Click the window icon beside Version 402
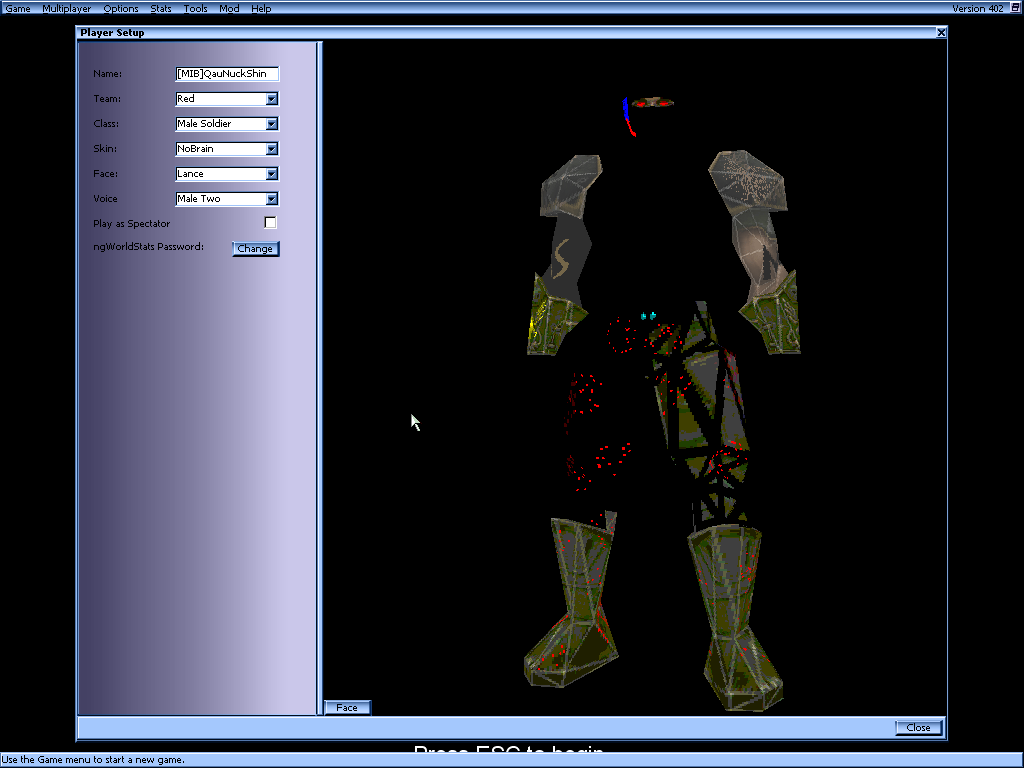The height and width of the screenshot is (768, 1024). (x=1013, y=8)
